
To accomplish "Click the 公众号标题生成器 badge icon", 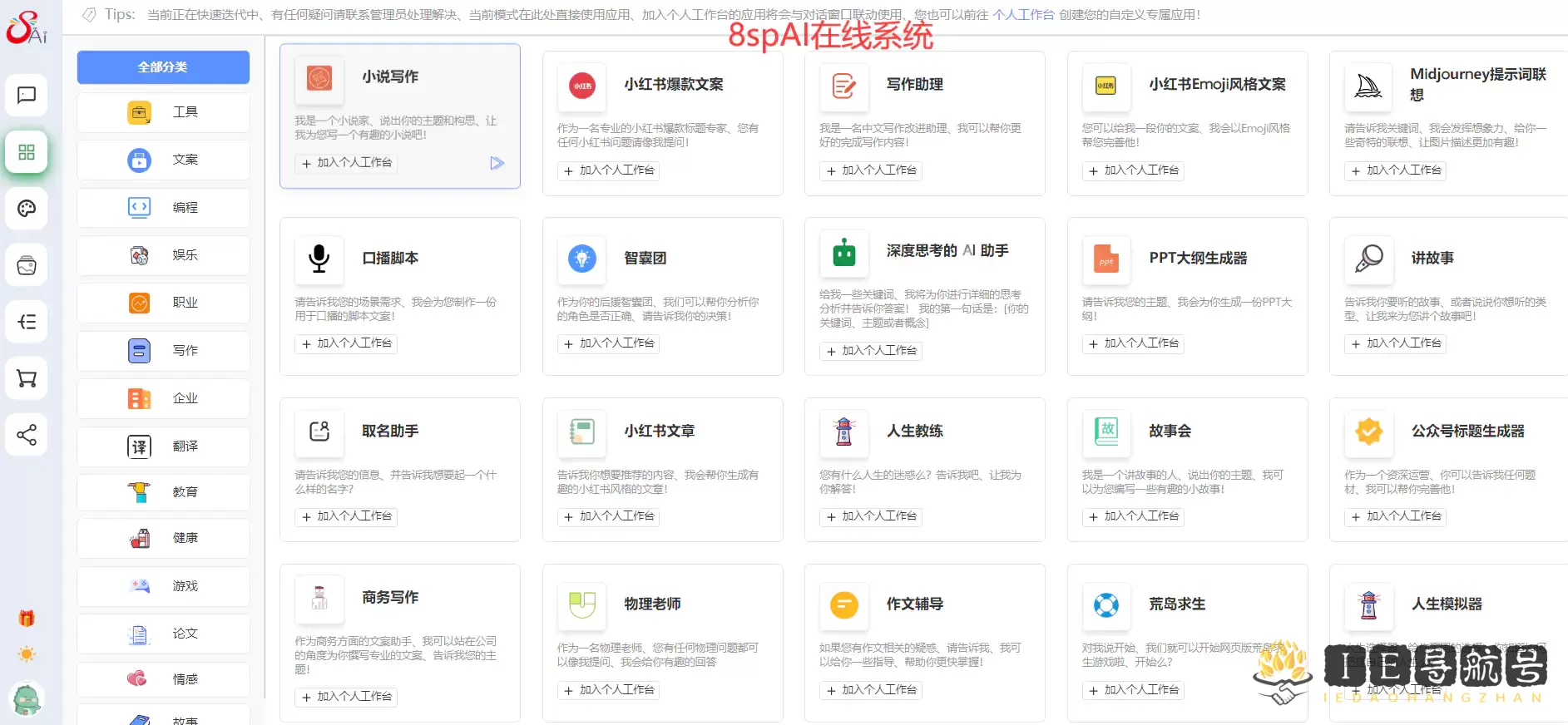I will [1368, 432].
